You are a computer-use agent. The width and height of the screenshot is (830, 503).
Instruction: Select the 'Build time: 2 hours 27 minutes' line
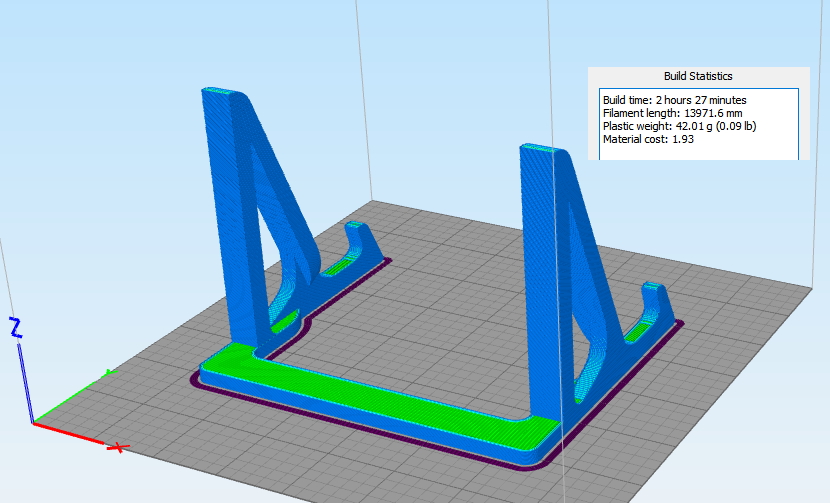coord(674,100)
